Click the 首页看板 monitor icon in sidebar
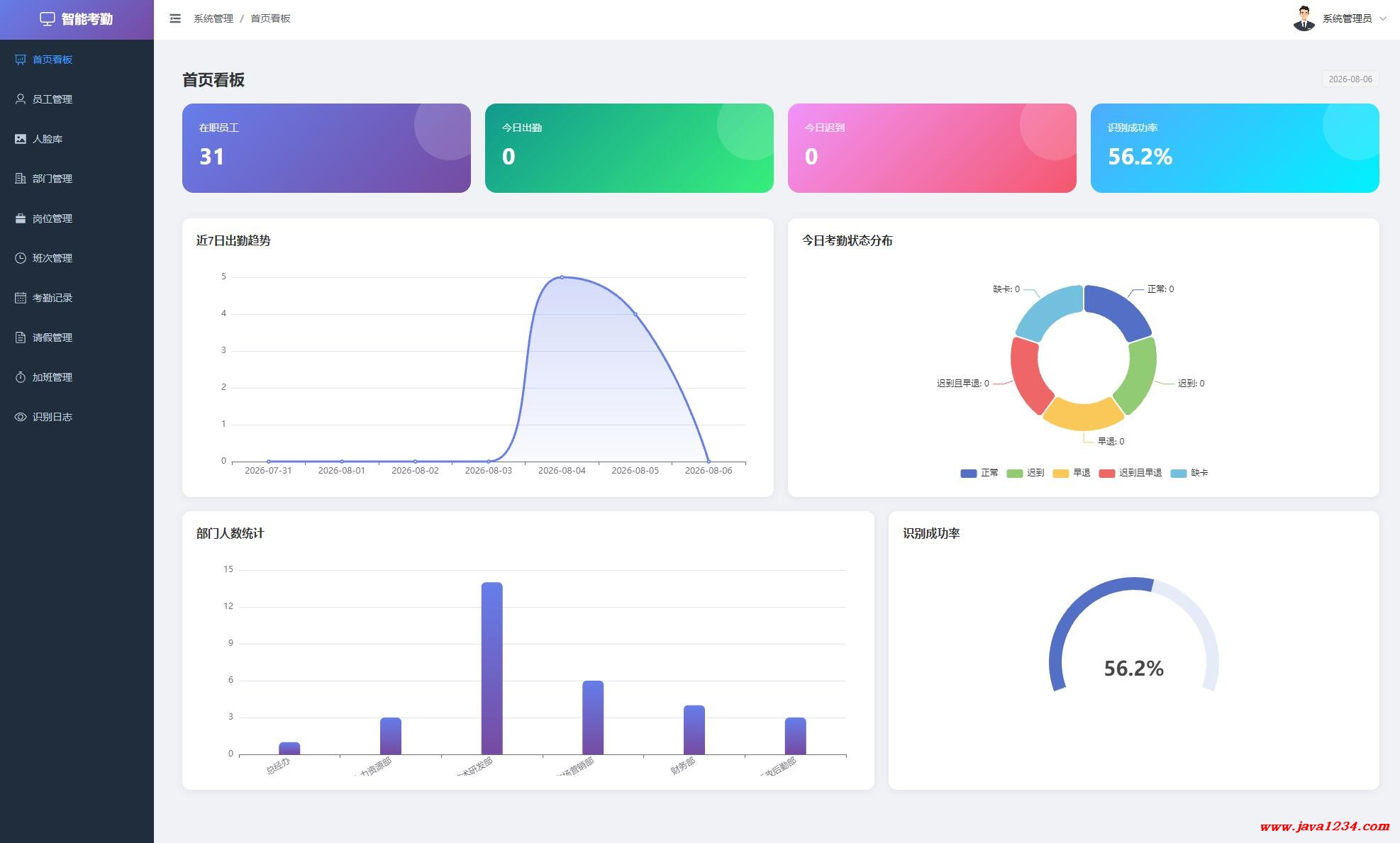The height and width of the screenshot is (843, 1400). (21, 60)
